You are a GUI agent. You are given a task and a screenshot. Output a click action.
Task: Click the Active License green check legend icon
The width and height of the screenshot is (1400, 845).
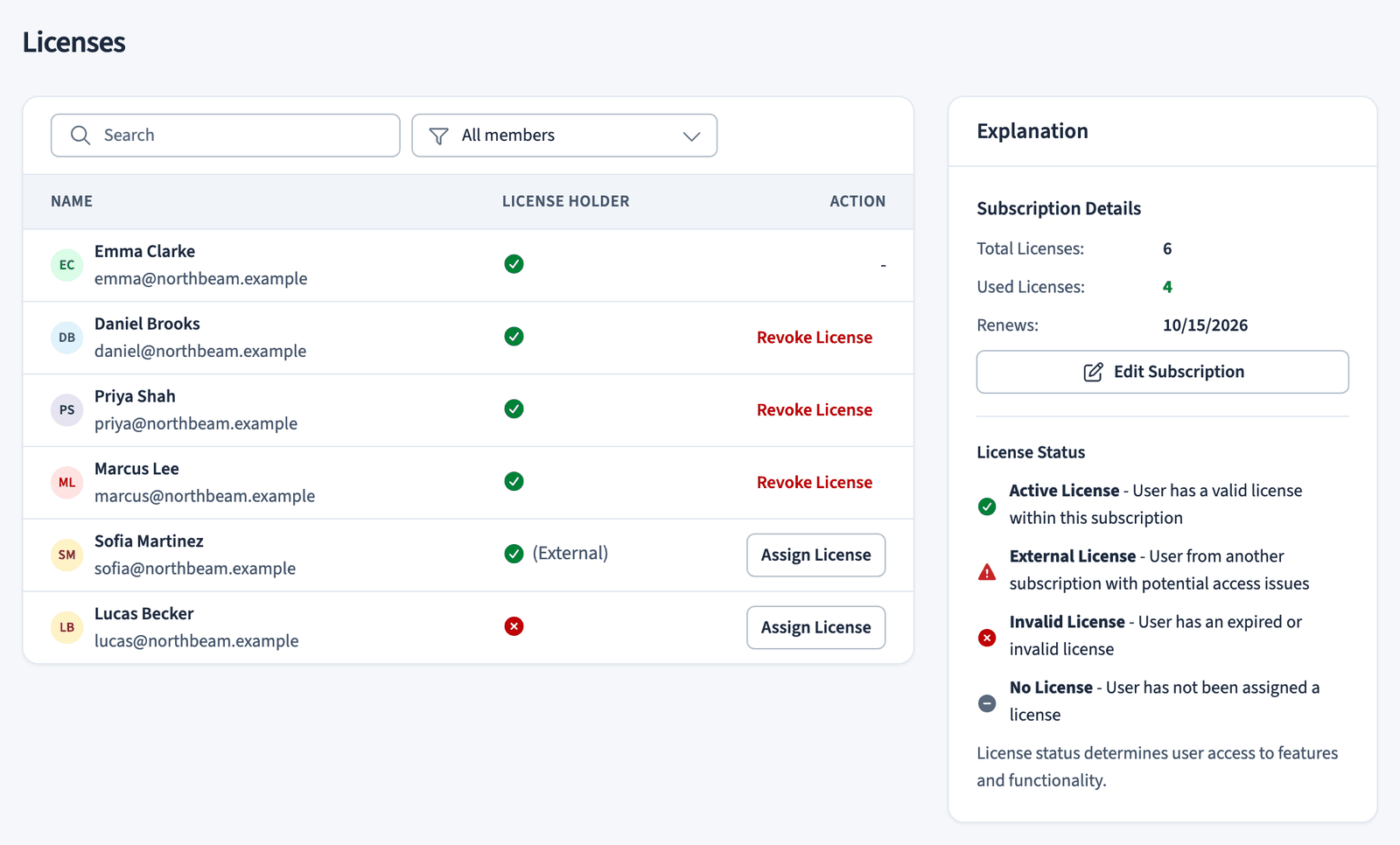pos(987,506)
